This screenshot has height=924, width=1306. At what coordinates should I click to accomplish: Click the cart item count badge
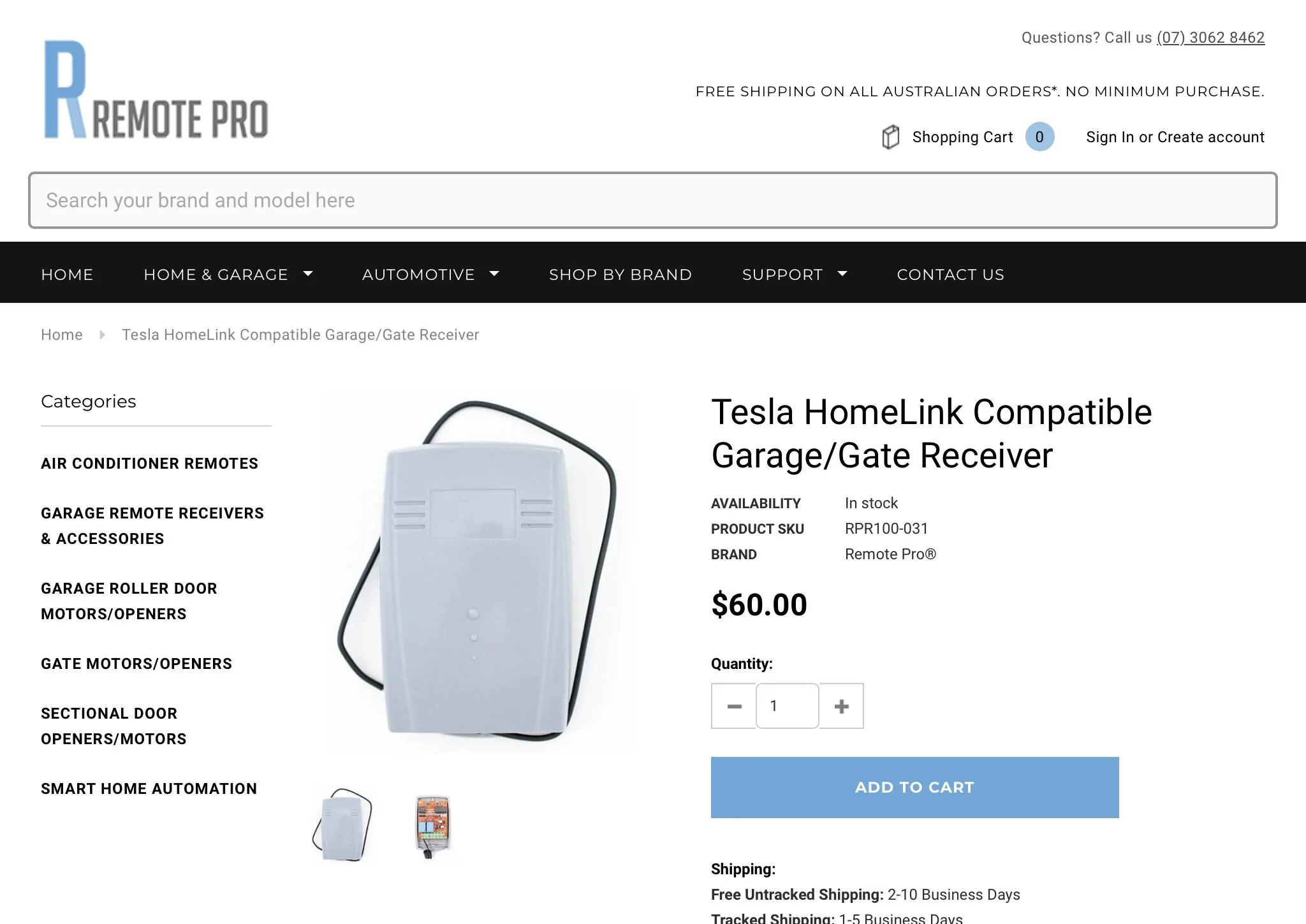[x=1039, y=137]
